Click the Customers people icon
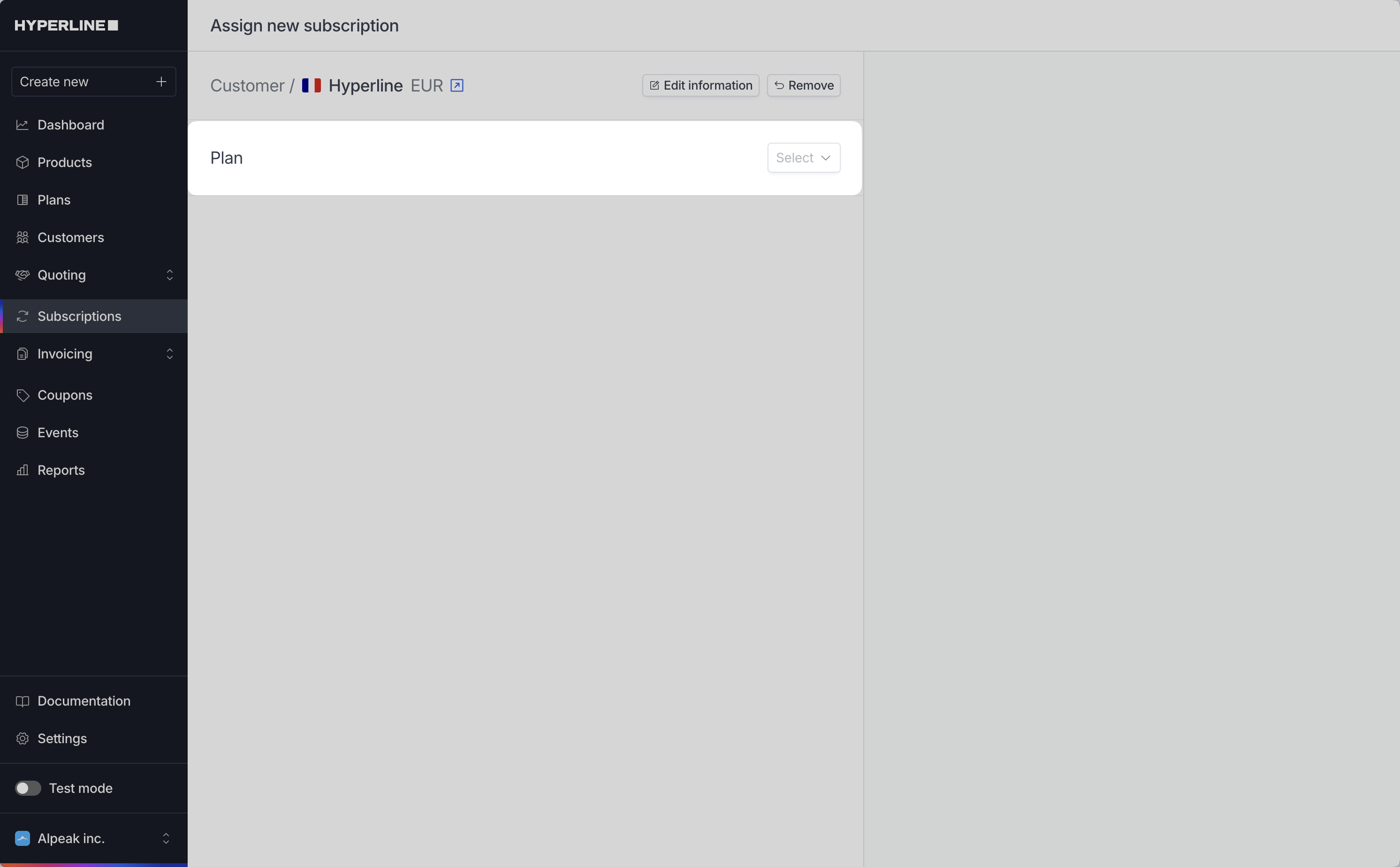The height and width of the screenshot is (867, 1400). point(23,237)
